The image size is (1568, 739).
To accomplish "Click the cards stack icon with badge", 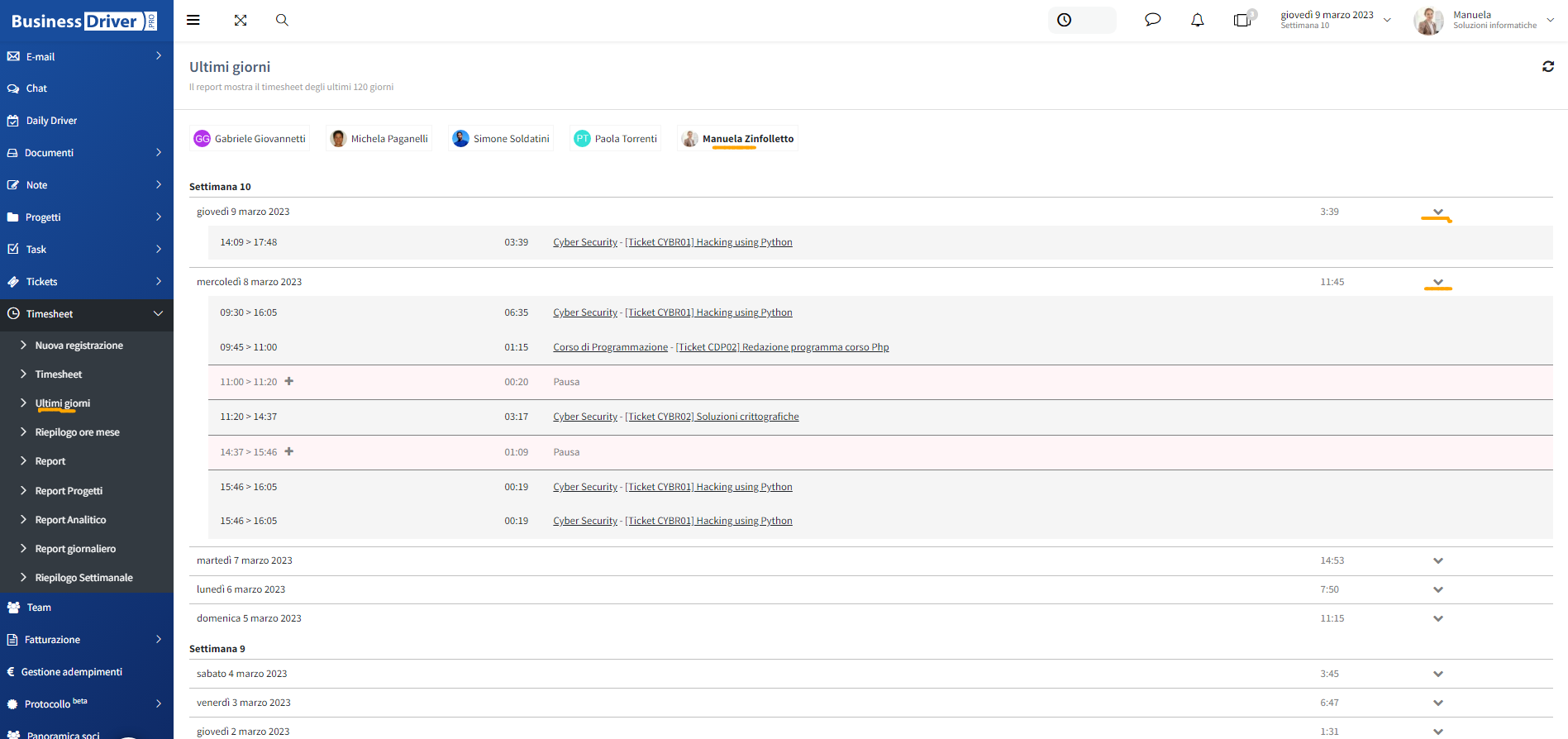I will click(x=1244, y=19).
